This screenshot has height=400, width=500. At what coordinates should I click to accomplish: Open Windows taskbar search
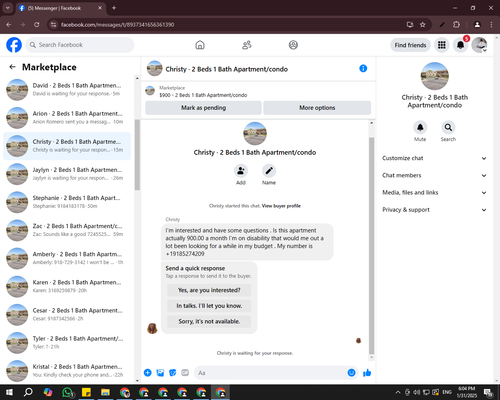(28, 392)
